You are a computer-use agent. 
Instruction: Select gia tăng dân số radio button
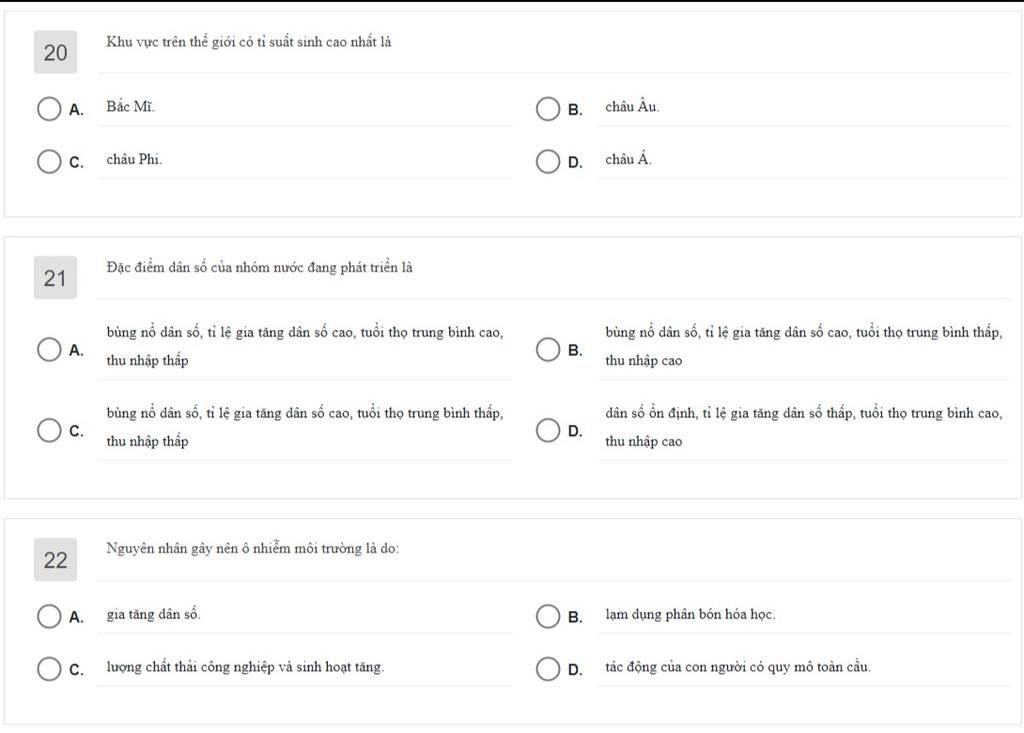pyautogui.click(x=49, y=616)
